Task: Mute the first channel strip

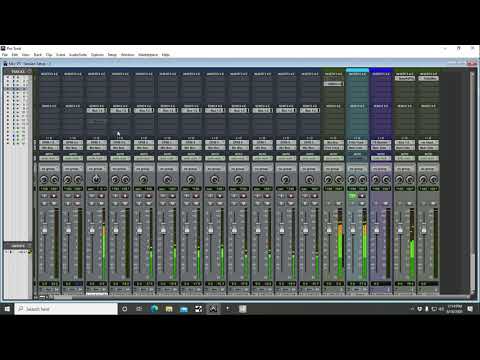Action: 53,203
